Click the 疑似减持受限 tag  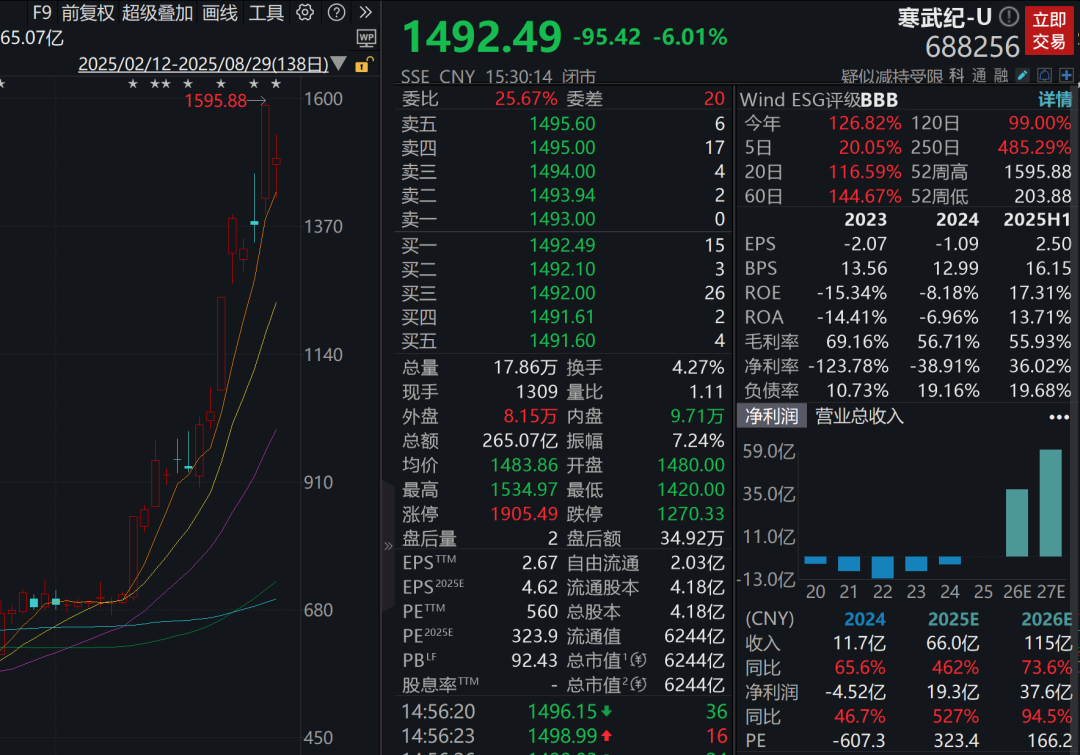pos(891,76)
